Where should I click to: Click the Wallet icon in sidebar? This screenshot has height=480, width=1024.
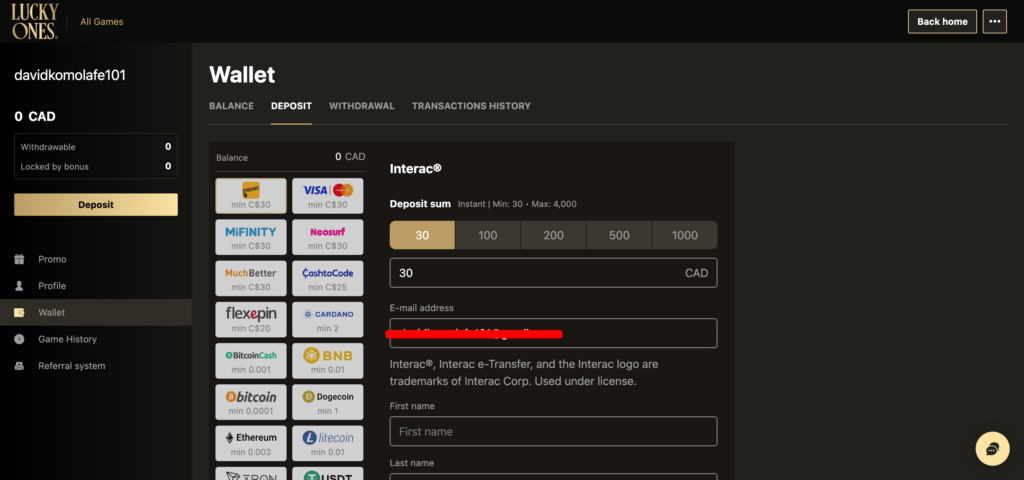click(x=20, y=313)
